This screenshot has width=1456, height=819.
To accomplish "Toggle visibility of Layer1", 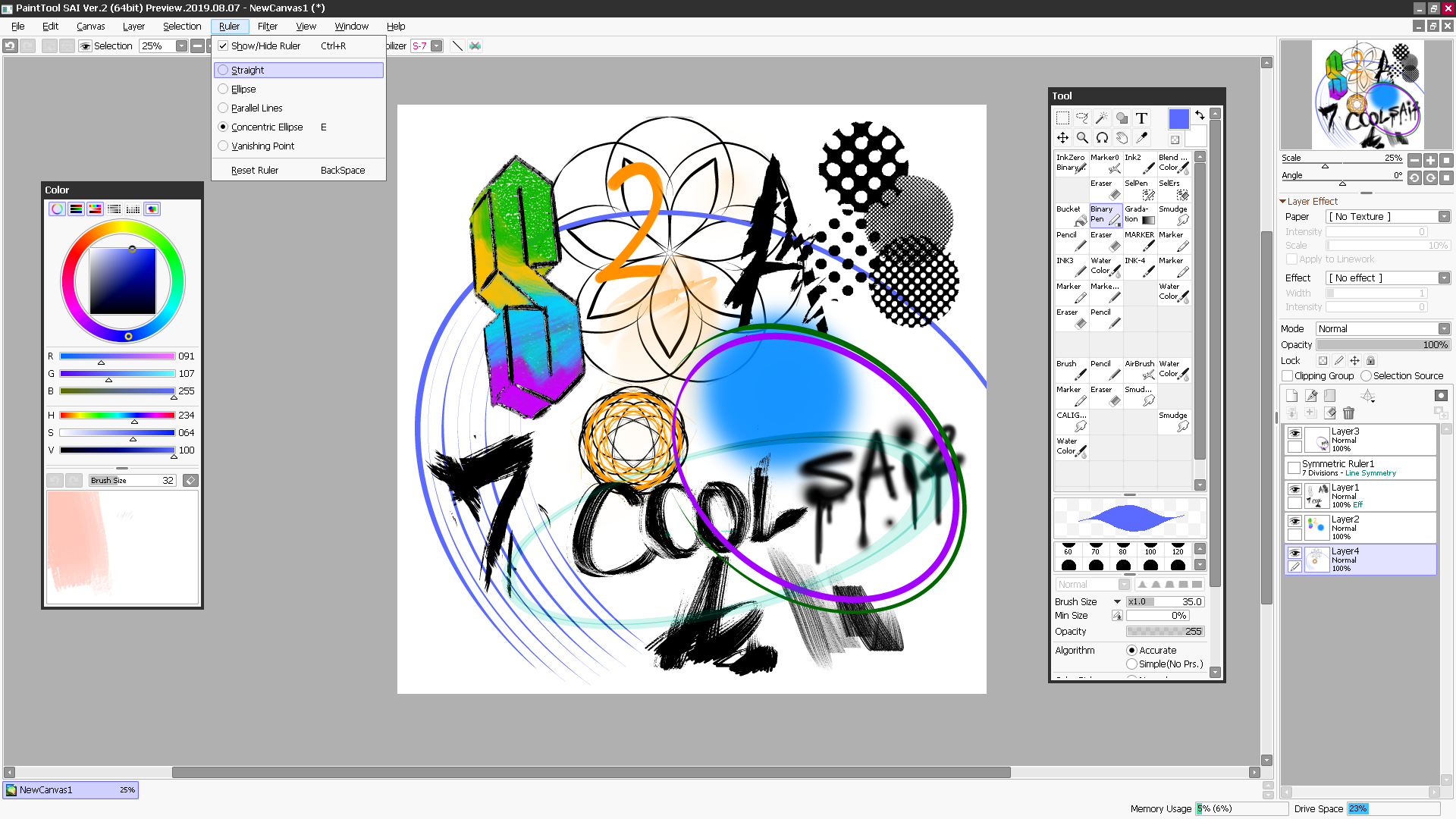I will point(1294,489).
